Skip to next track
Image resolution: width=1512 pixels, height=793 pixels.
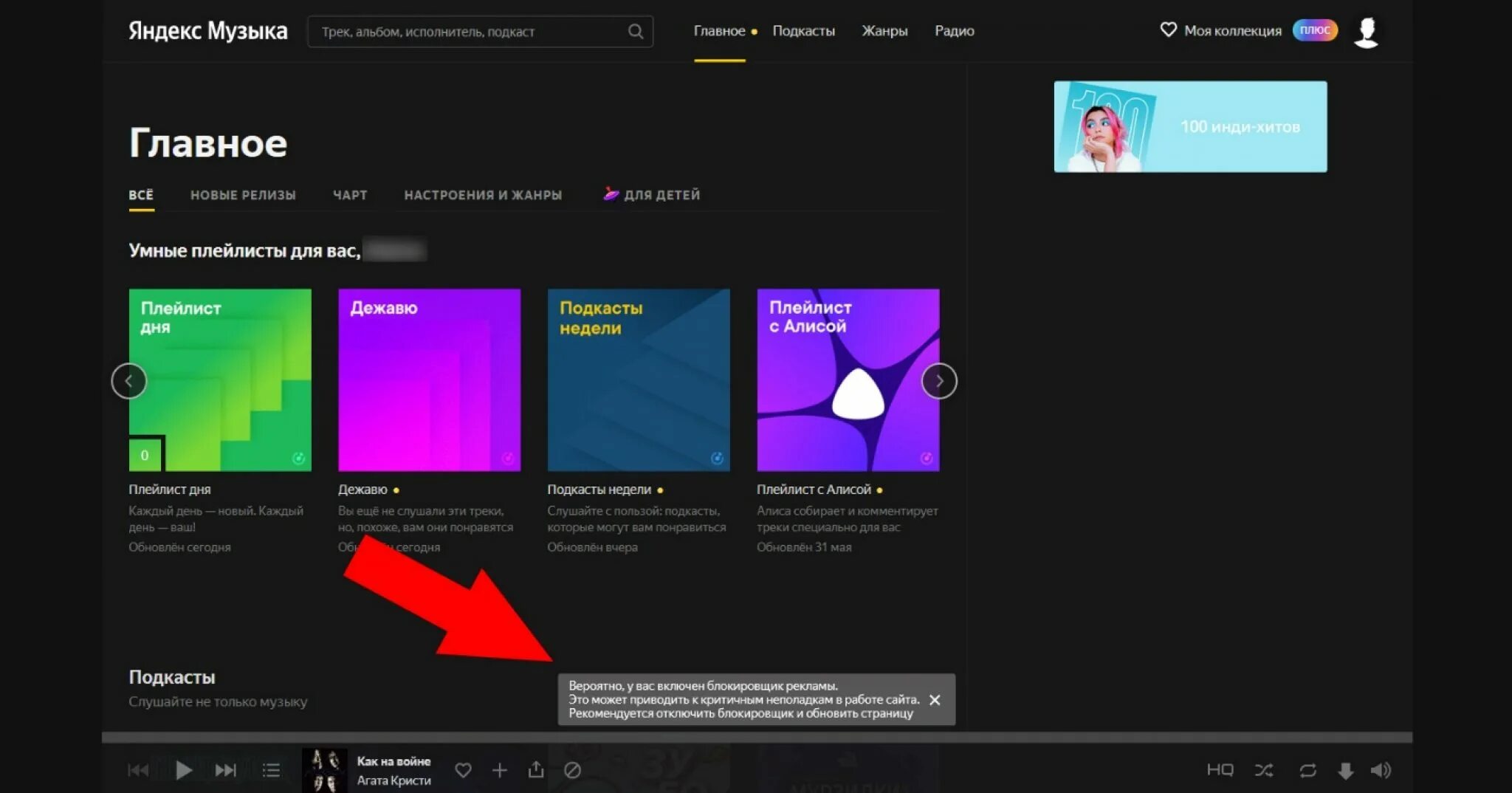pos(225,770)
